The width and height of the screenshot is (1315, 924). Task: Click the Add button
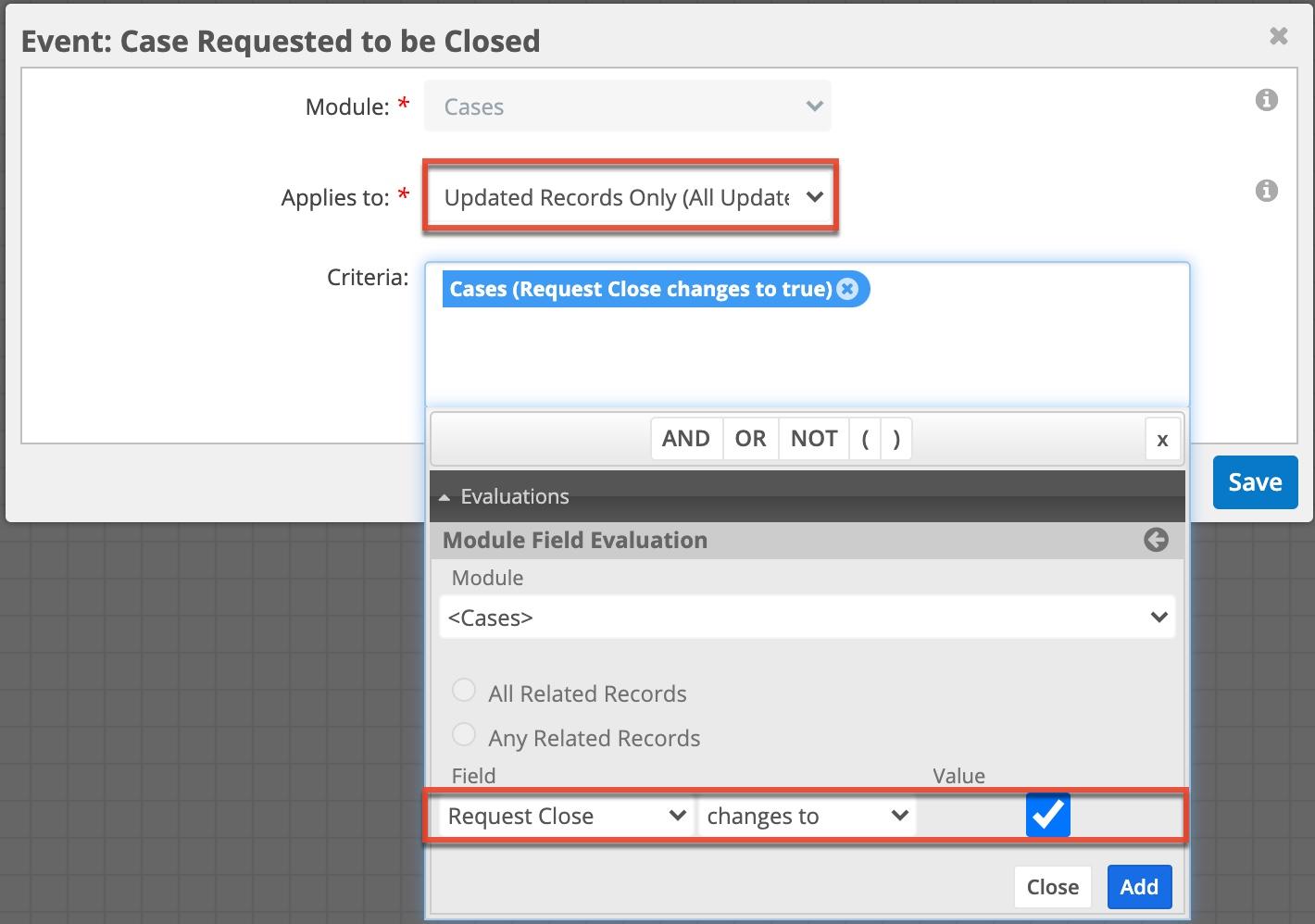[x=1139, y=887]
